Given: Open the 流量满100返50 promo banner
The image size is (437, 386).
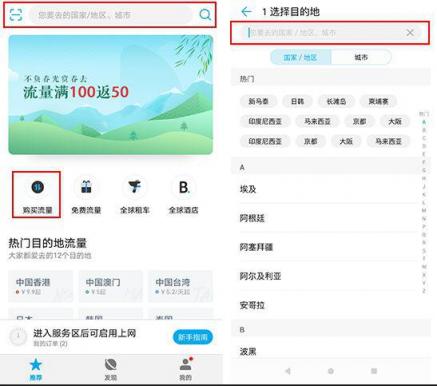Looking at the screenshot, I should coord(111,95).
